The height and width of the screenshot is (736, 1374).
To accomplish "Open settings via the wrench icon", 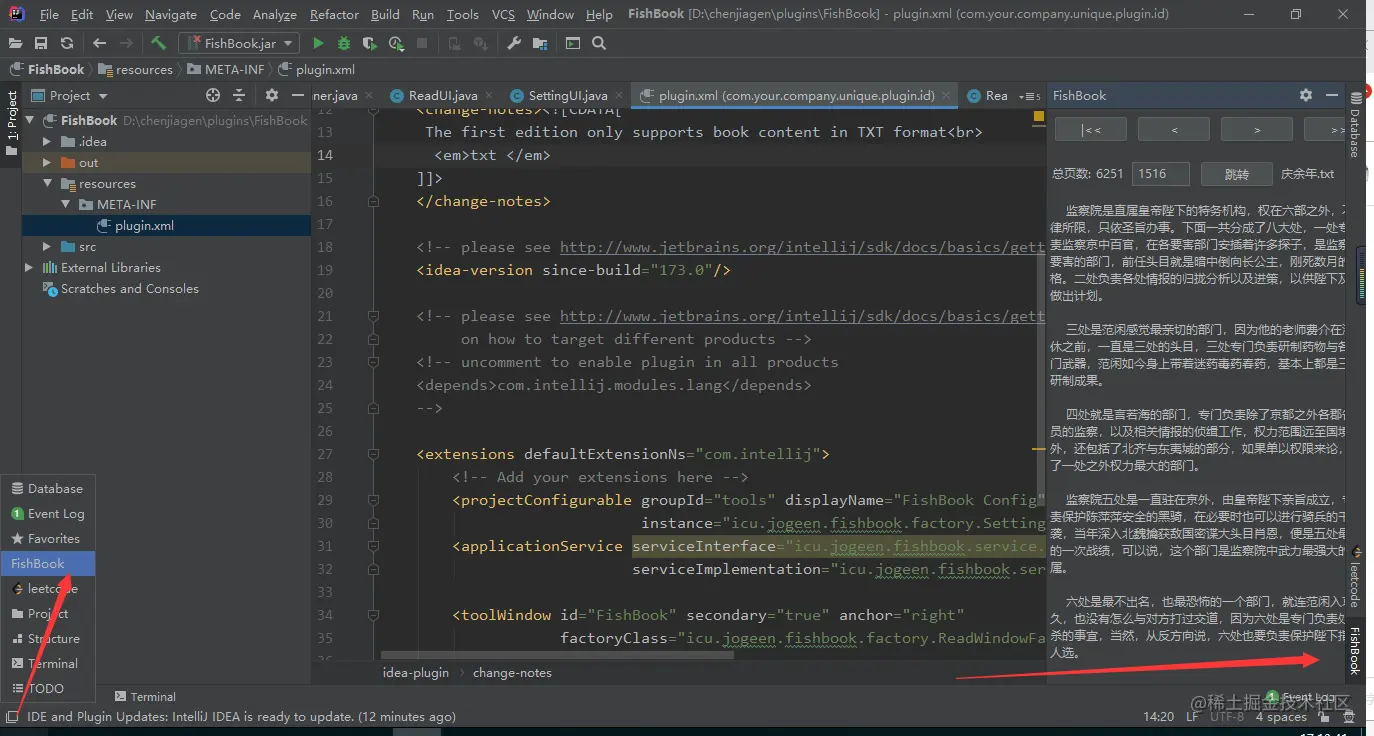I will point(514,43).
